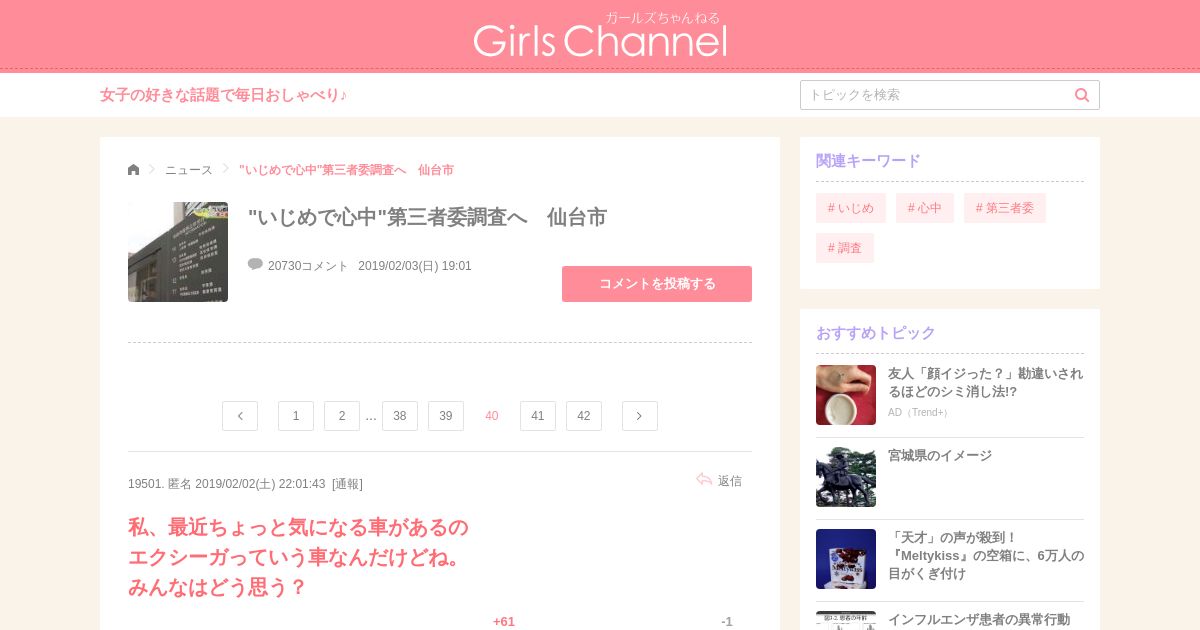The width and height of the screenshot is (1200, 630).
Task: Click the topic thumbnail image
Action: 178,252
